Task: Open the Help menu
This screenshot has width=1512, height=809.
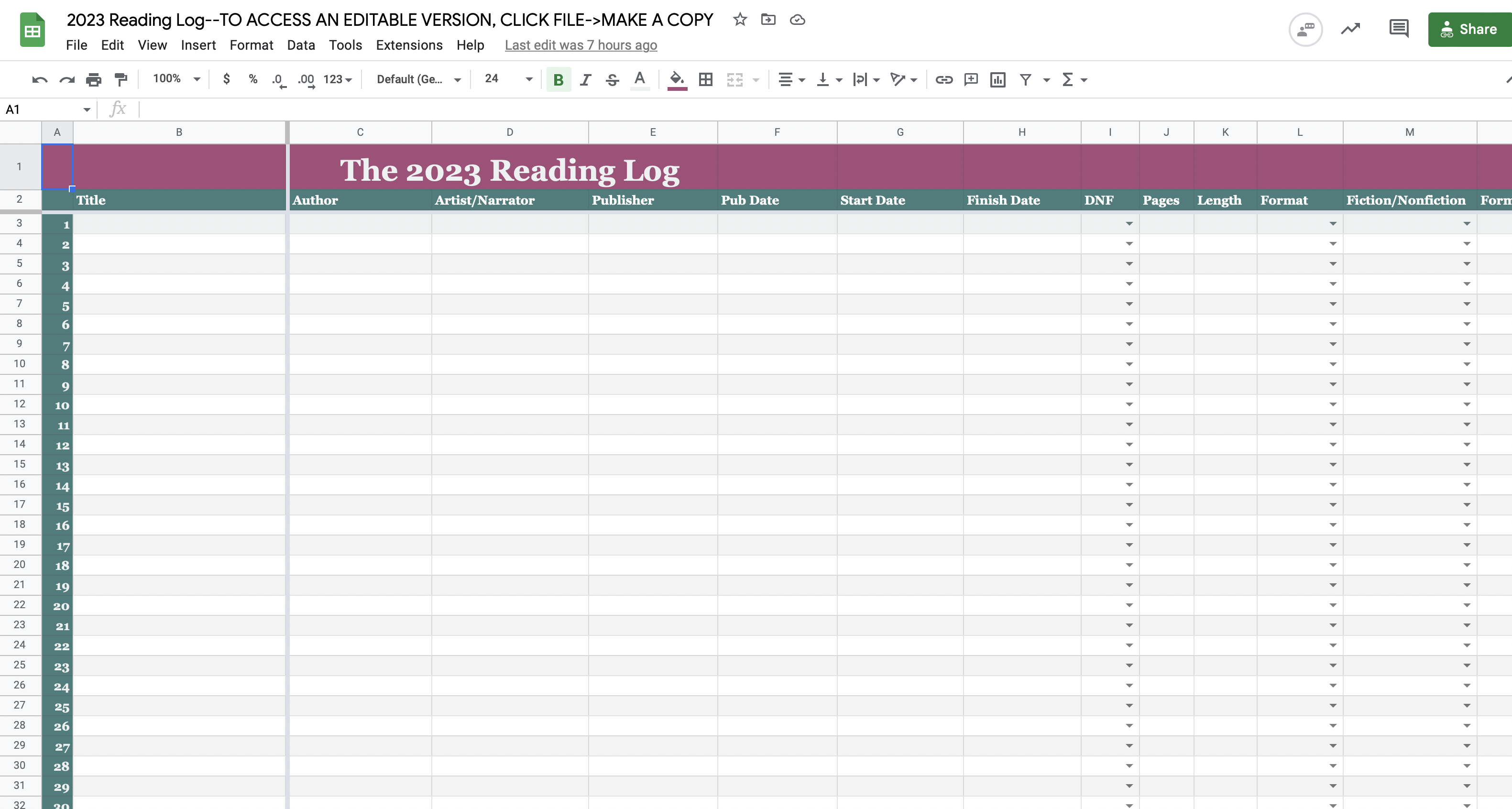Action: coord(470,45)
